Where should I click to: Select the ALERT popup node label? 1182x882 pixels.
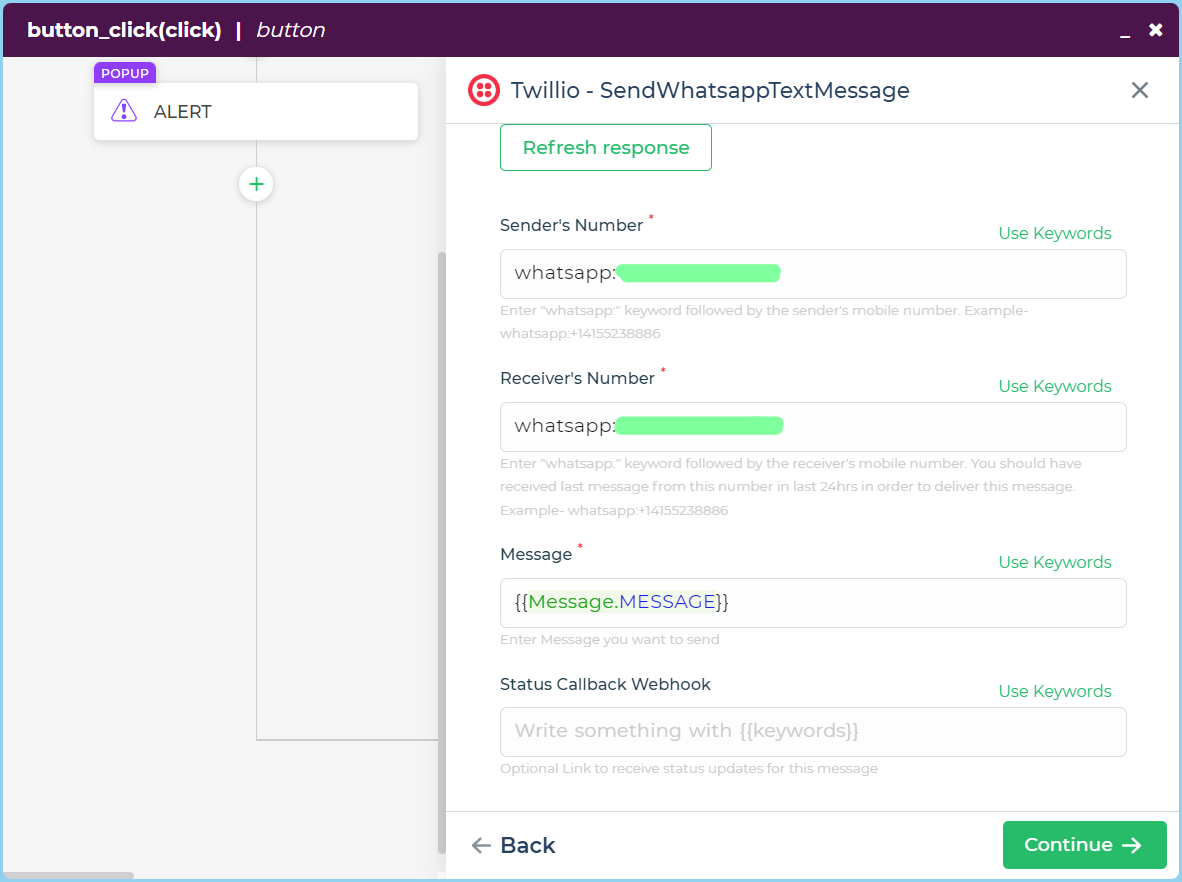(183, 112)
